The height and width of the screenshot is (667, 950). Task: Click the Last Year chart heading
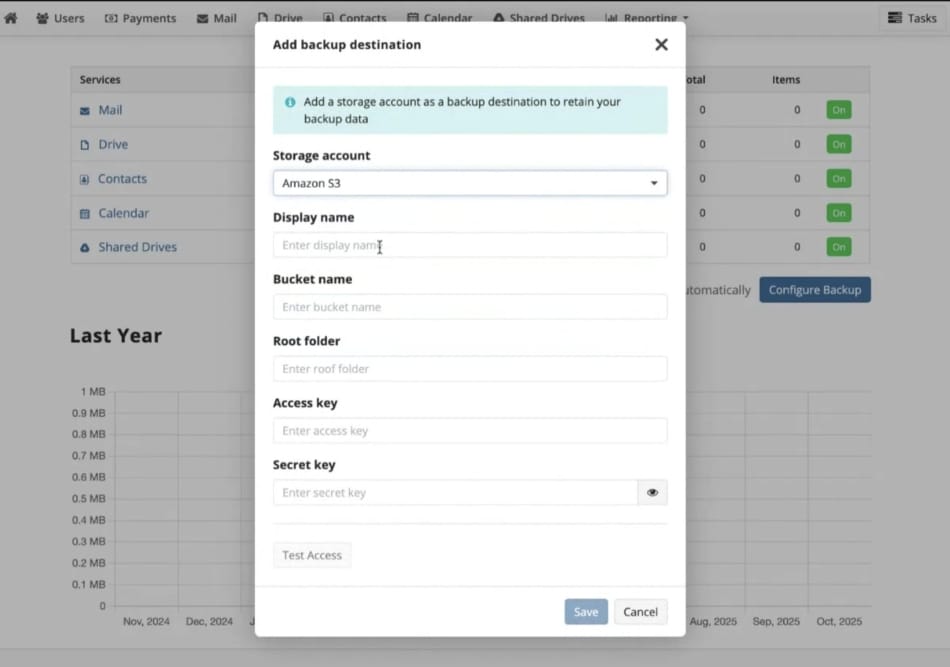[x=116, y=336]
